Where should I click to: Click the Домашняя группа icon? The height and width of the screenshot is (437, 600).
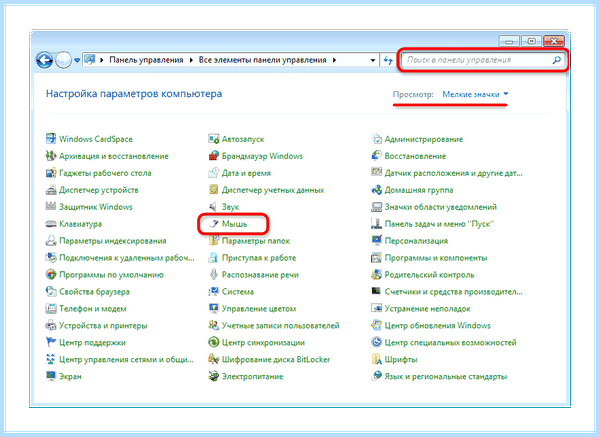pos(376,190)
